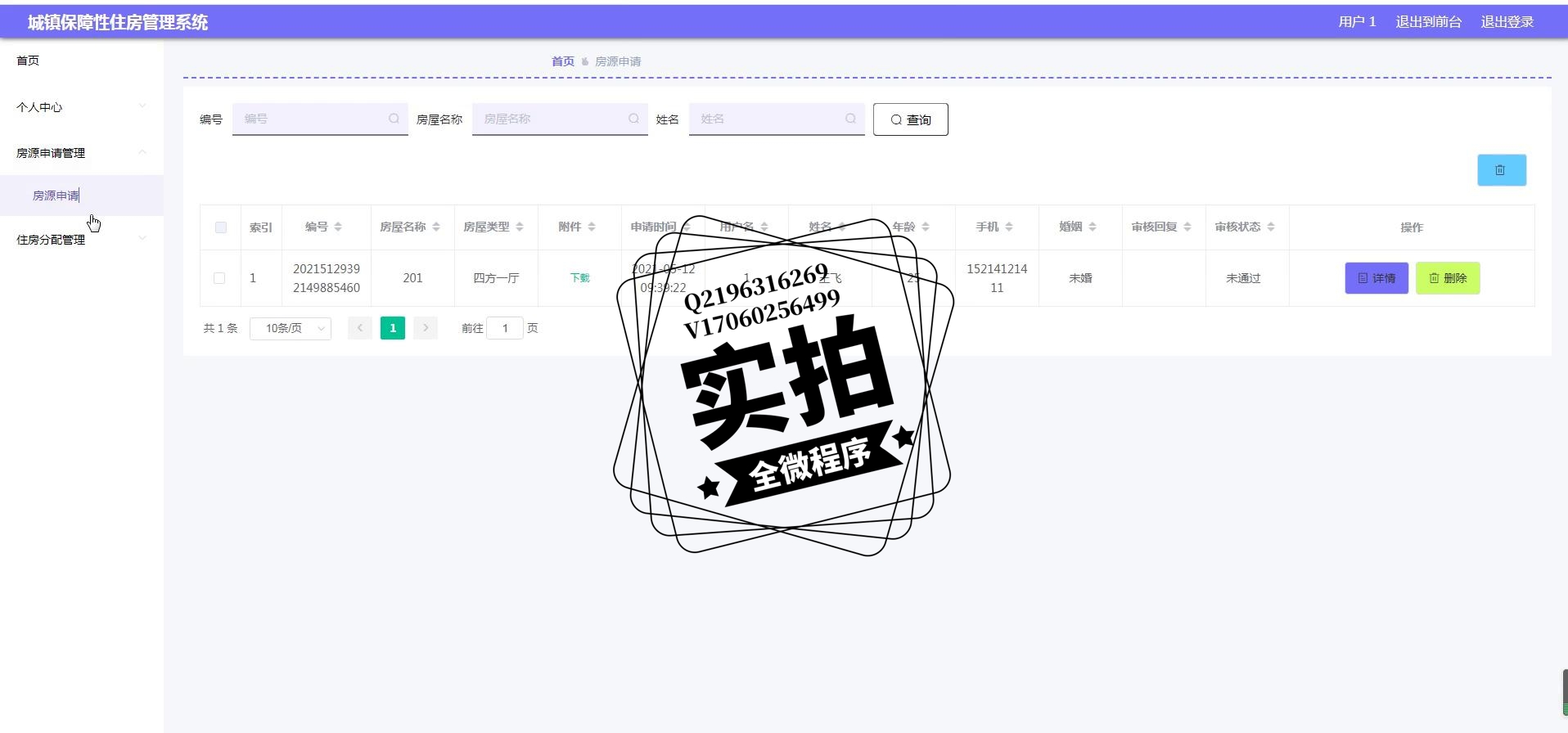Select 房源申请 submenu item
Screen dimensions: 1568x733
82,196
